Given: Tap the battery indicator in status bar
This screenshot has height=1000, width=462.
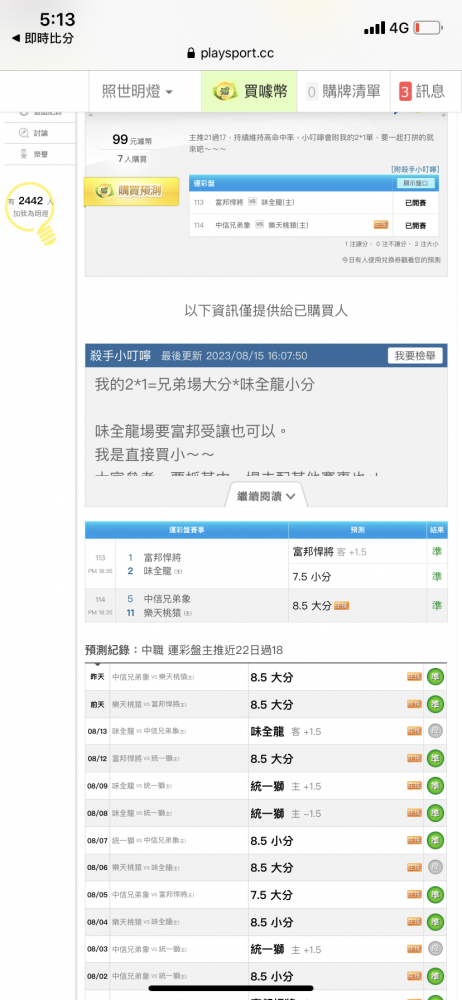Looking at the screenshot, I should pyautogui.click(x=428, y=28).
